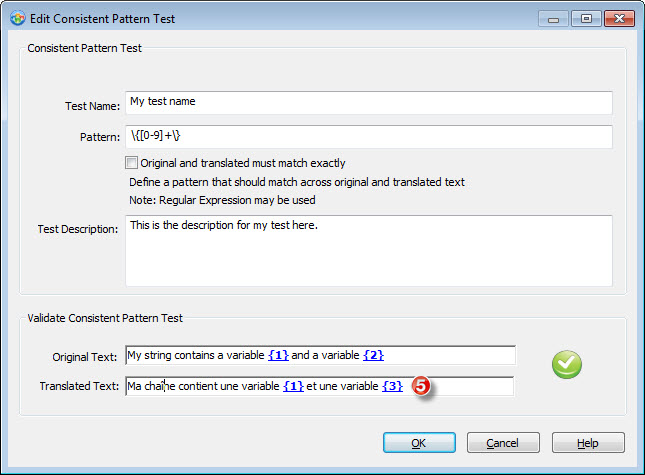
Task: Open Help for this dialog
Action: [x=588, y=443]
